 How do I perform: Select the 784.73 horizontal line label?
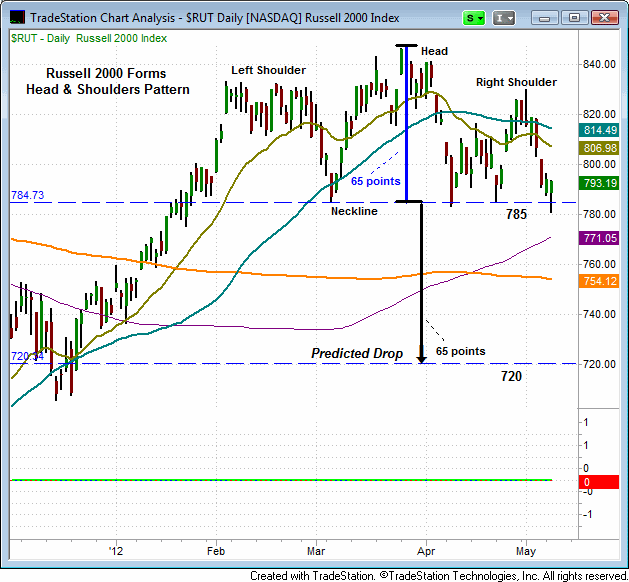(28, 195)
